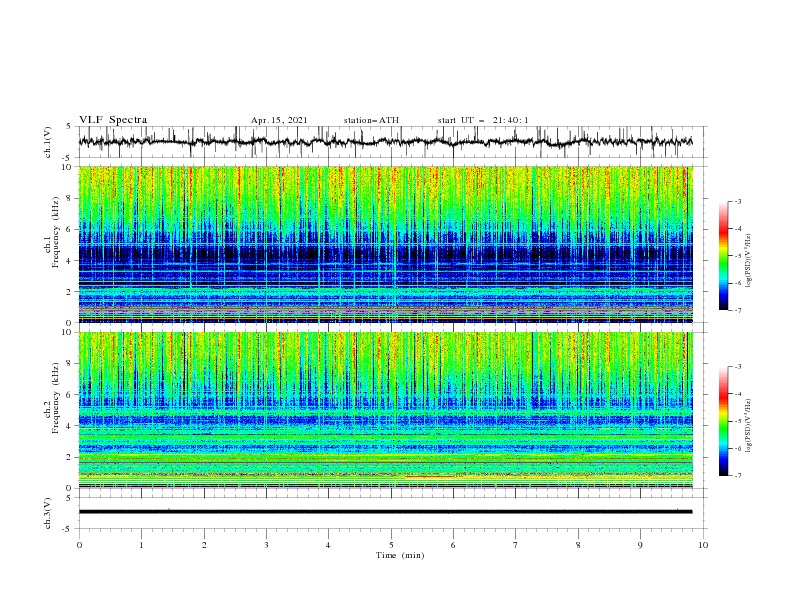Click the ch.1 spectrogram plot
Viewport: 792px width, 612px height.
click(386, 244)
